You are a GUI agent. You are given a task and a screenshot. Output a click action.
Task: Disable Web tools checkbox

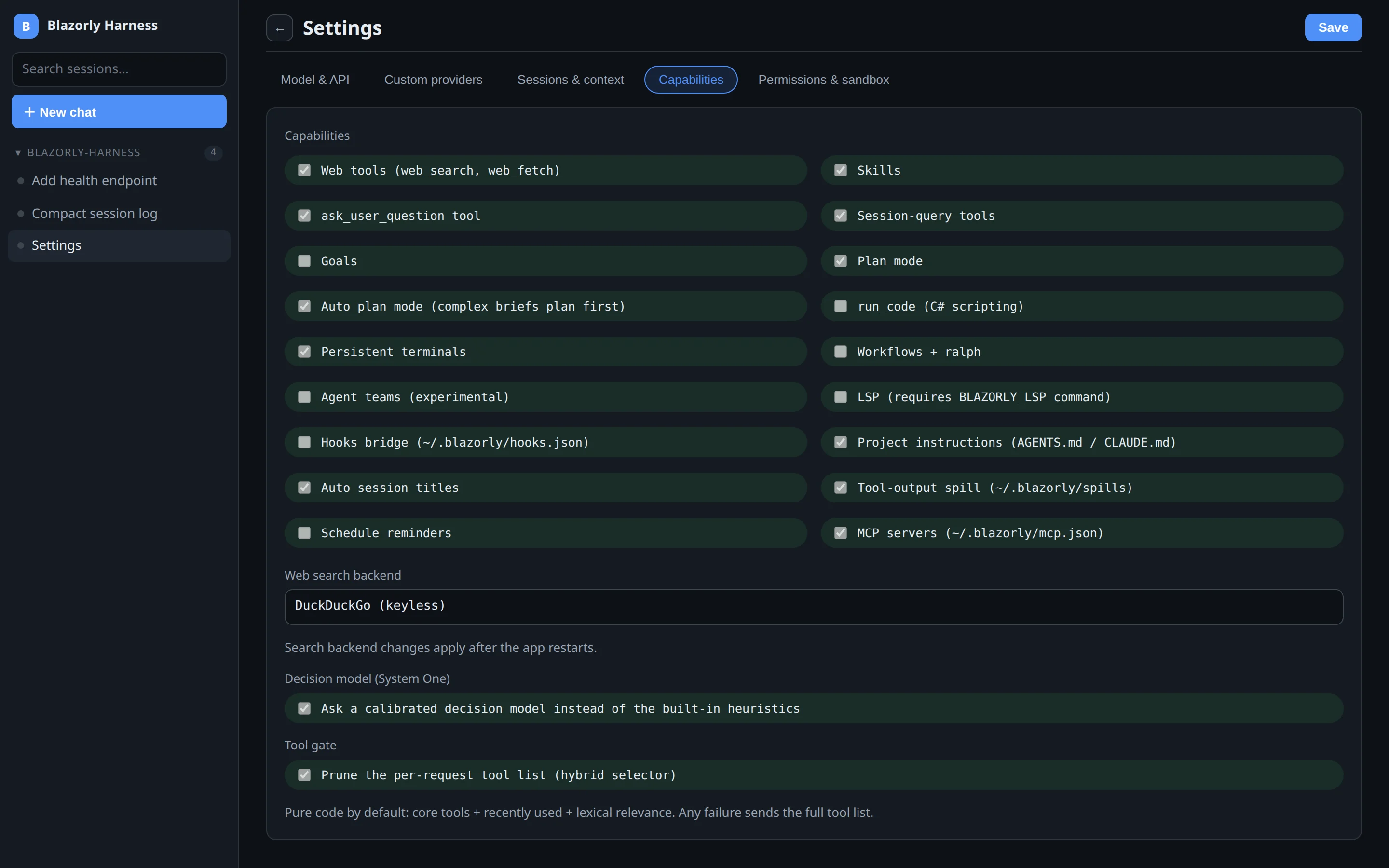[304, 171]
